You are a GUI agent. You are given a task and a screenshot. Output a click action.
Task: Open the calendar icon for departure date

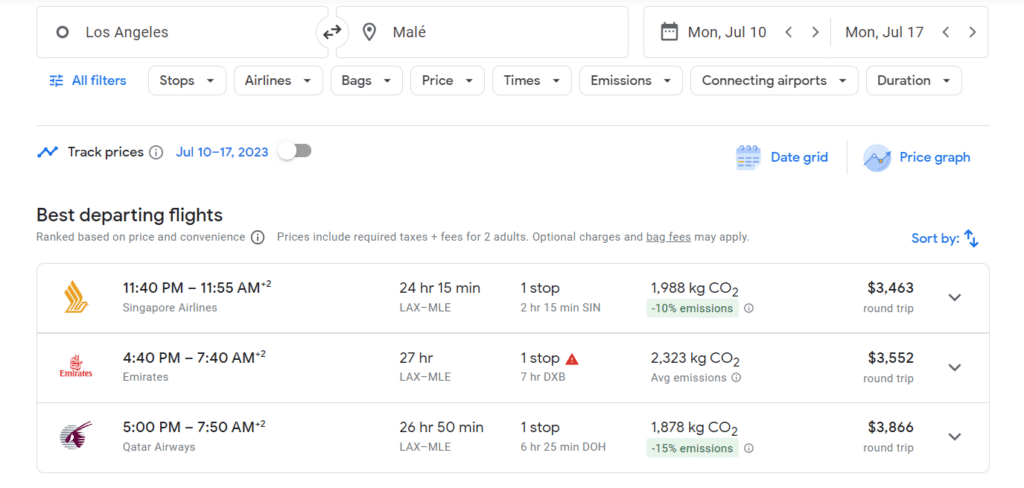point(669,32)
